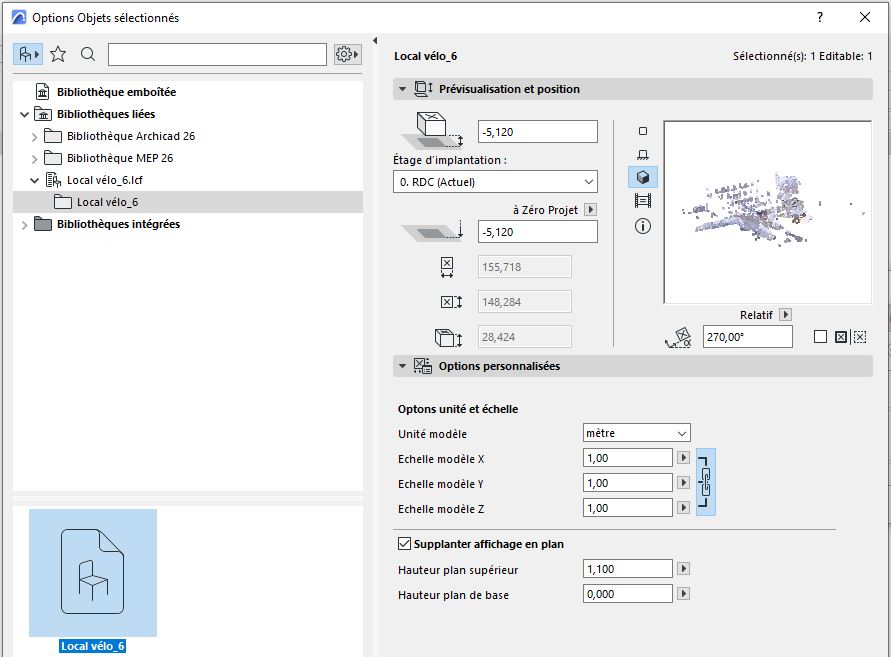Open the Étage d'implantation dropdown
This screenshot has height=657, width=891.
click(495, 182)
